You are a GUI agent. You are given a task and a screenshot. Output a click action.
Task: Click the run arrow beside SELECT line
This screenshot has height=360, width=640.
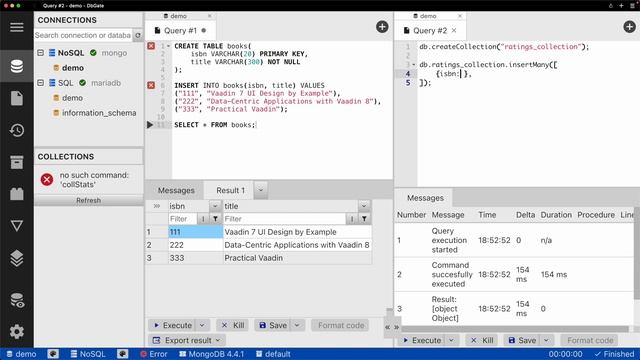[x=150, y=124]
